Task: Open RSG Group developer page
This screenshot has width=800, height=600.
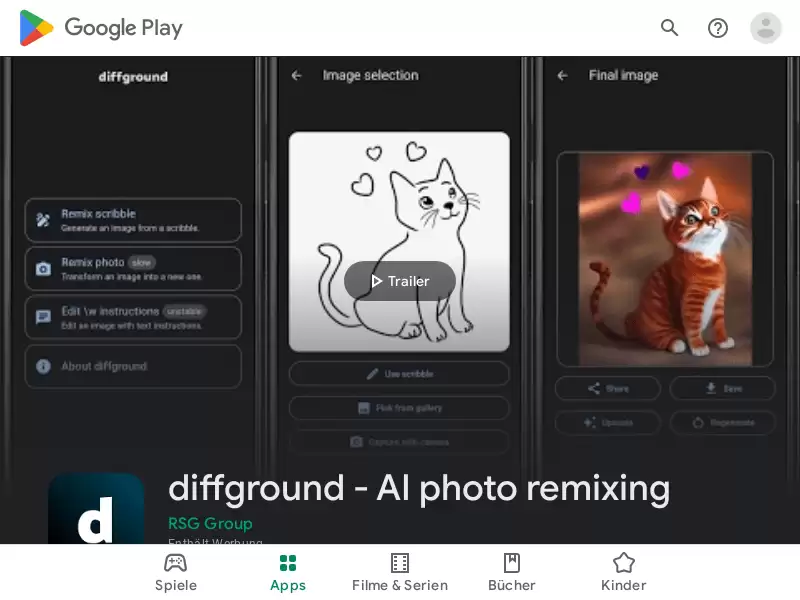Action: 210,523
